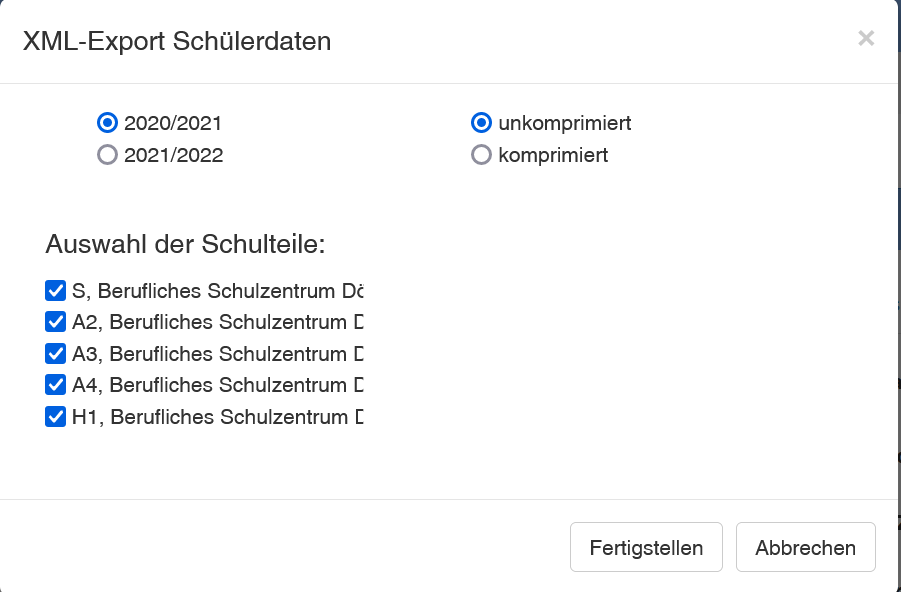This screenshot has height=592, width=901.
Task: Click the label text A4, Berufliches Schulzentrum
Action: (x=217, y=384)
